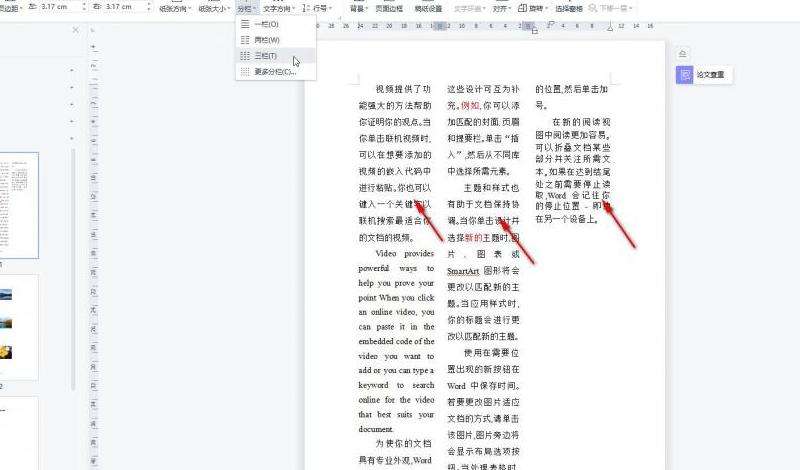Screen dimensions: 800x470
Task: Click the three-column icon beside 三栏
Action: pyautogui.click(x=245, y=56)
